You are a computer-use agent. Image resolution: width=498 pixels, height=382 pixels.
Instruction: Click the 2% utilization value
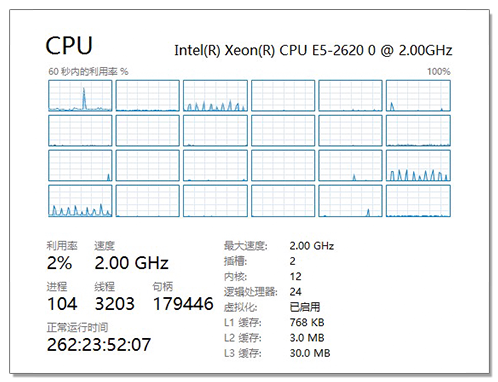[59, 263]
